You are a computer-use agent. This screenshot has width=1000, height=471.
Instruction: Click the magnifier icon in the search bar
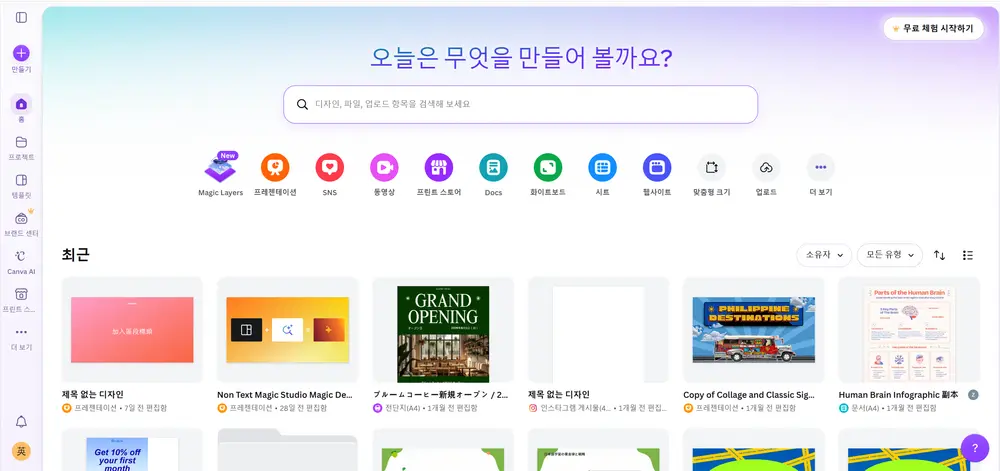tap(302, 105)
